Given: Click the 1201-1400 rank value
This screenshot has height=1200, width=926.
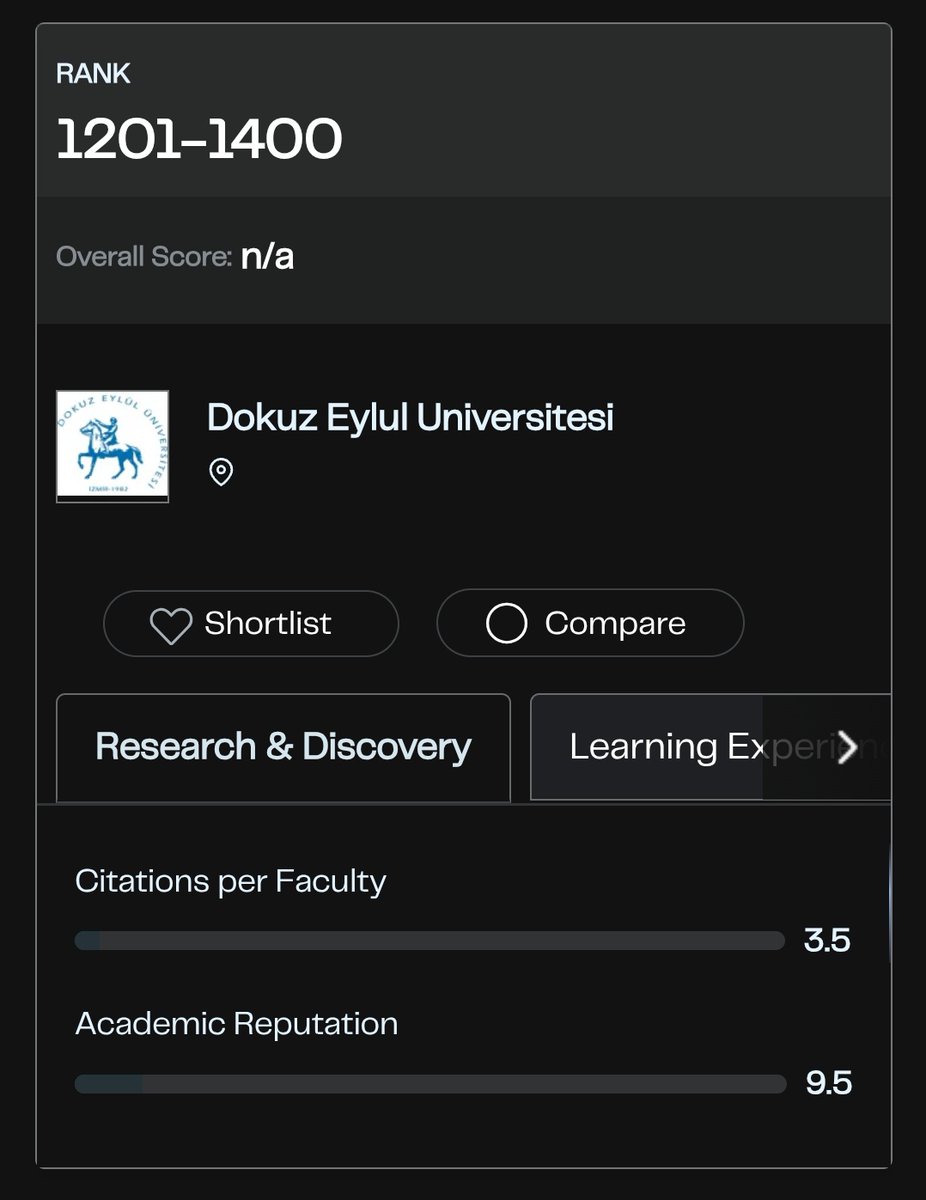Looking at the screenshot, I should 200,140.
